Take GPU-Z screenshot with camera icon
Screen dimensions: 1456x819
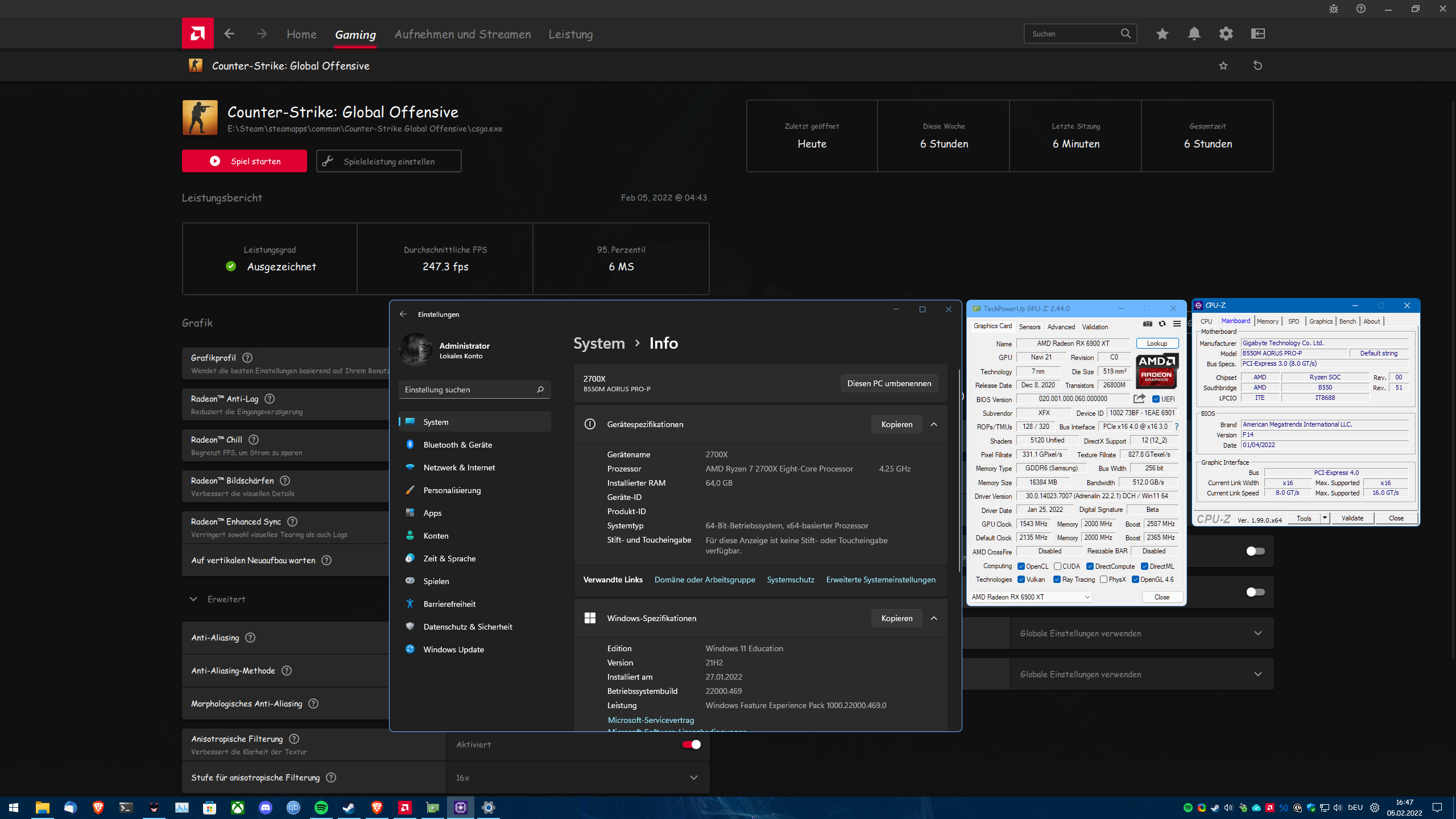tap(1148, 324)
